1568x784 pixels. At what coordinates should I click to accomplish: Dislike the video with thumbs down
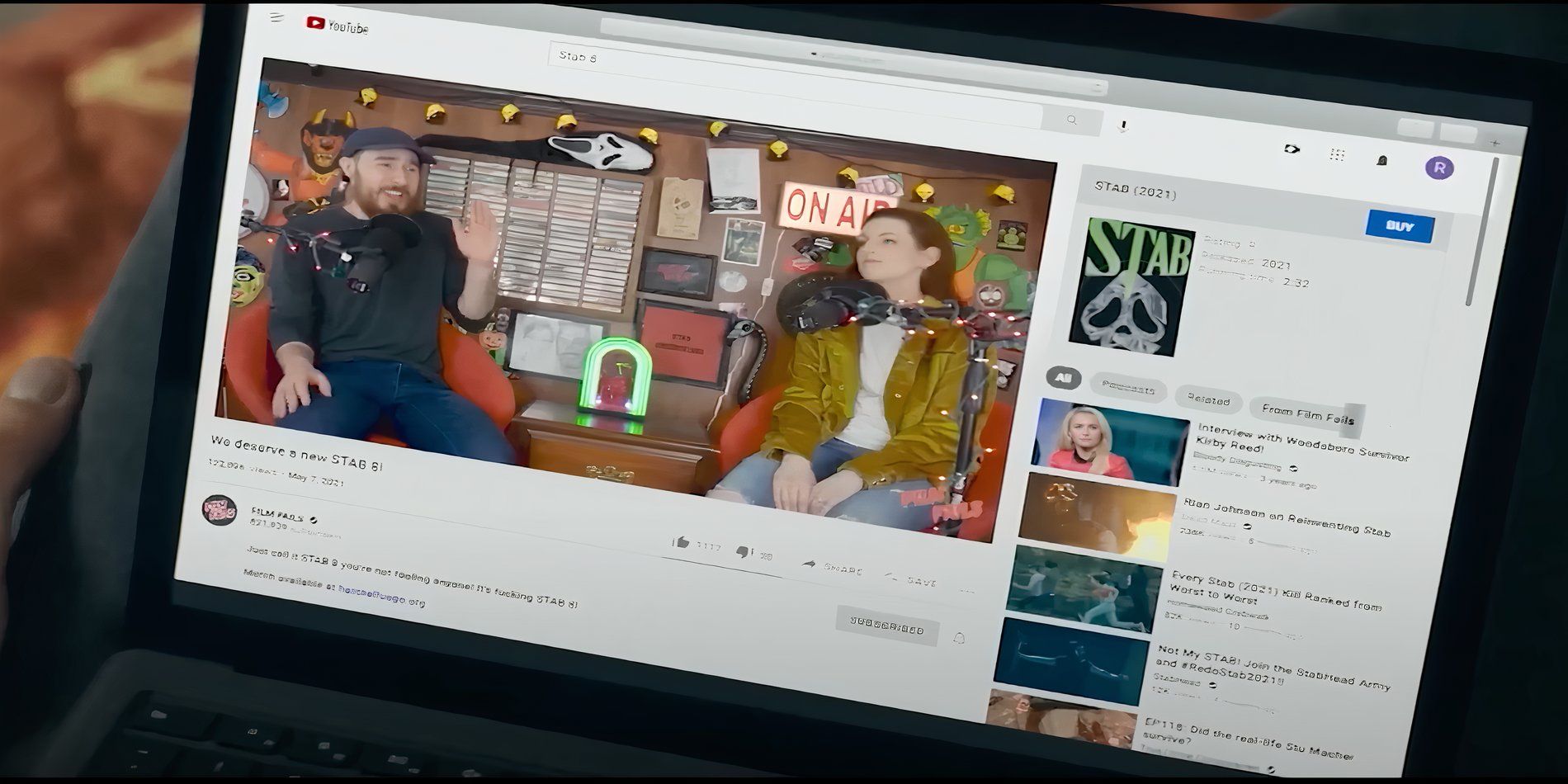tap(744, 551)
